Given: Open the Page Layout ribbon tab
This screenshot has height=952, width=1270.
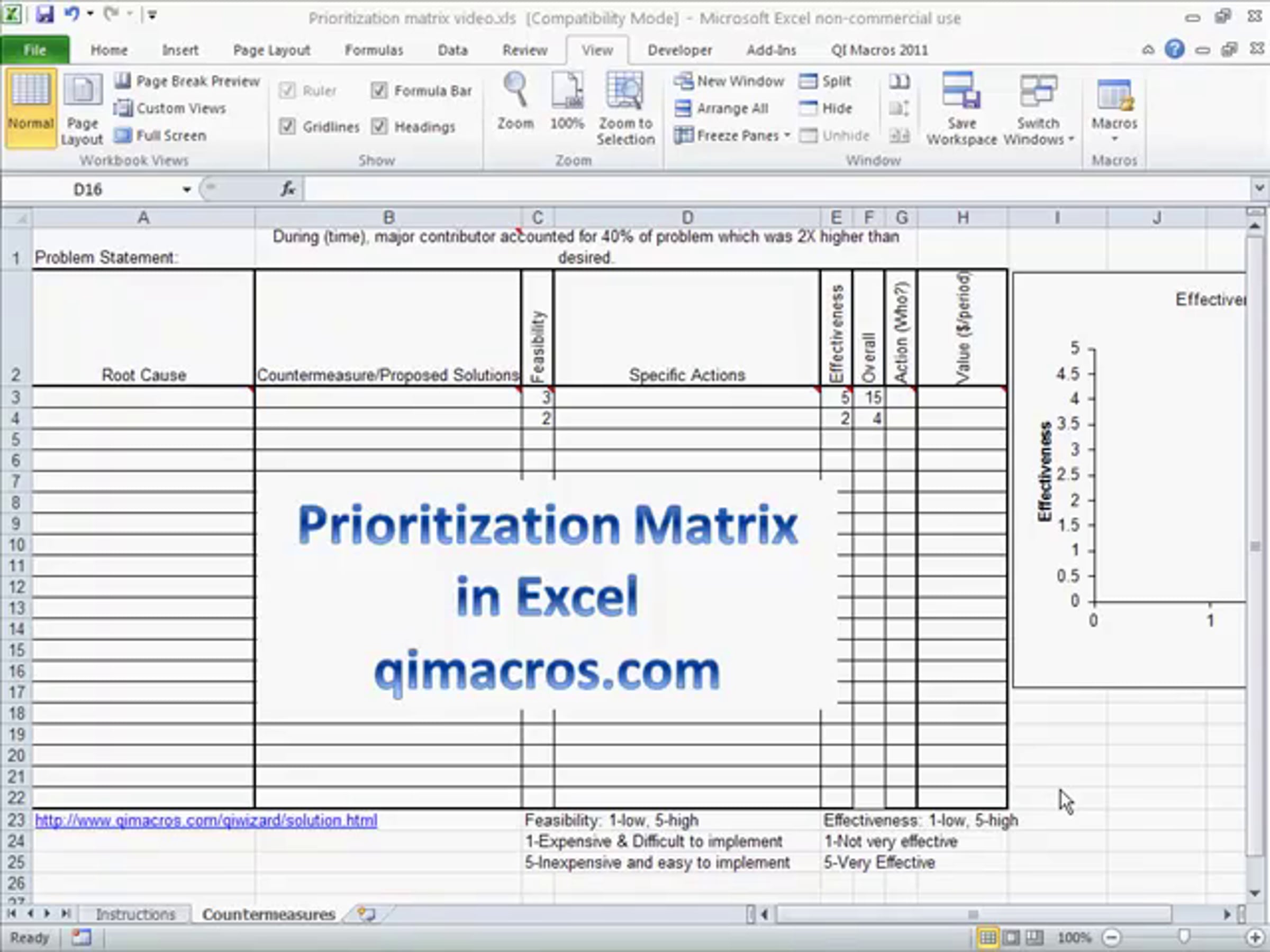Looking at the screenshot, I should point(271,50).
